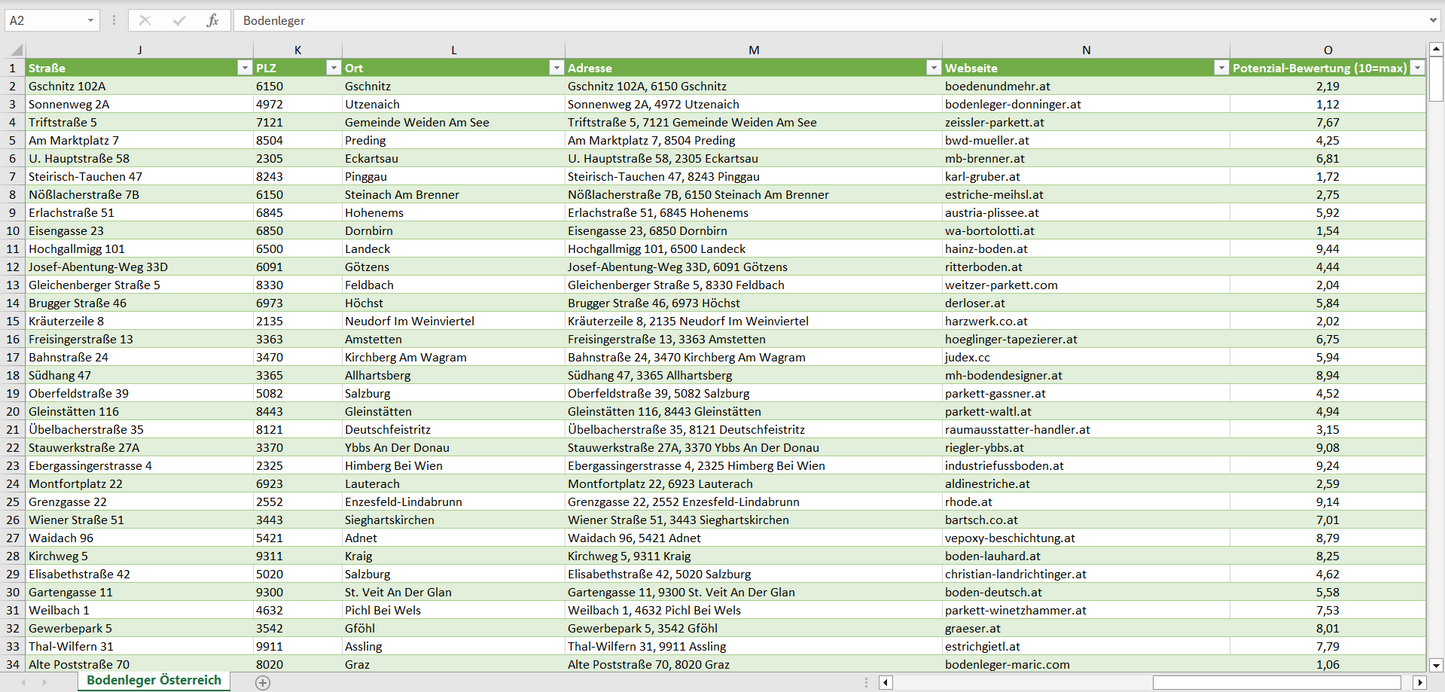The image size is (1445, 692).
Task: Click the Cancel X icon in formula bar
Action: point(145,20)
